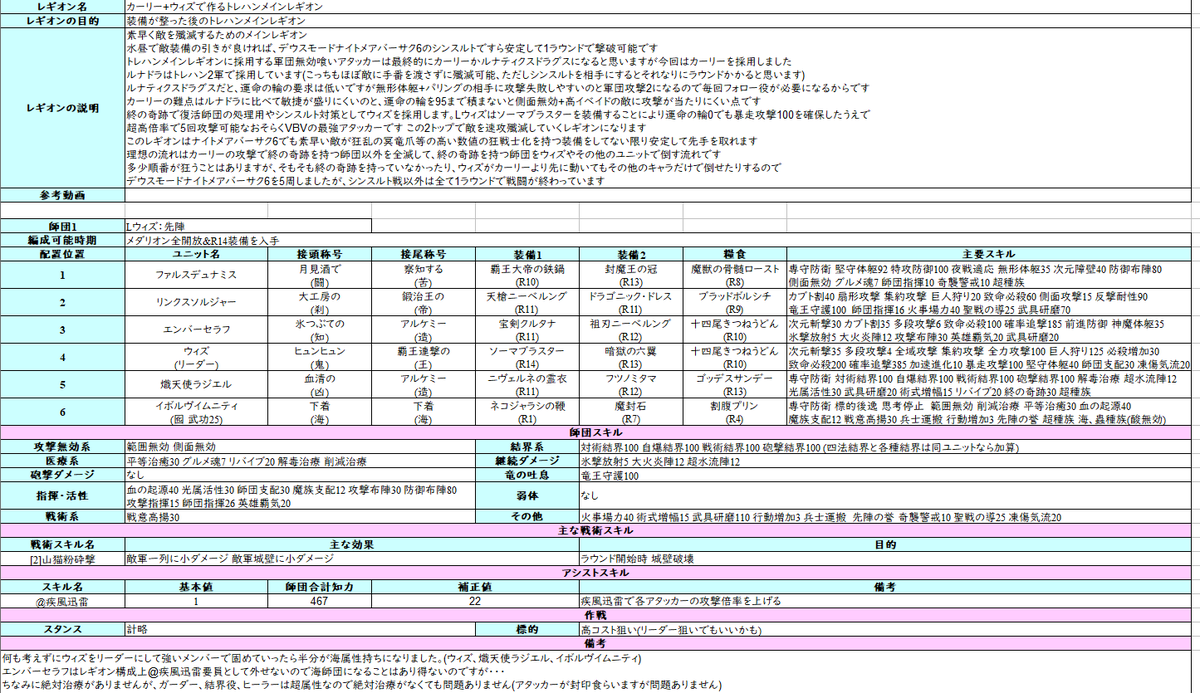The width and height of the screenshot is (1200, 693).
Task: Select the 編成可能時期 label cell
Action: click(x=62, y=241)
